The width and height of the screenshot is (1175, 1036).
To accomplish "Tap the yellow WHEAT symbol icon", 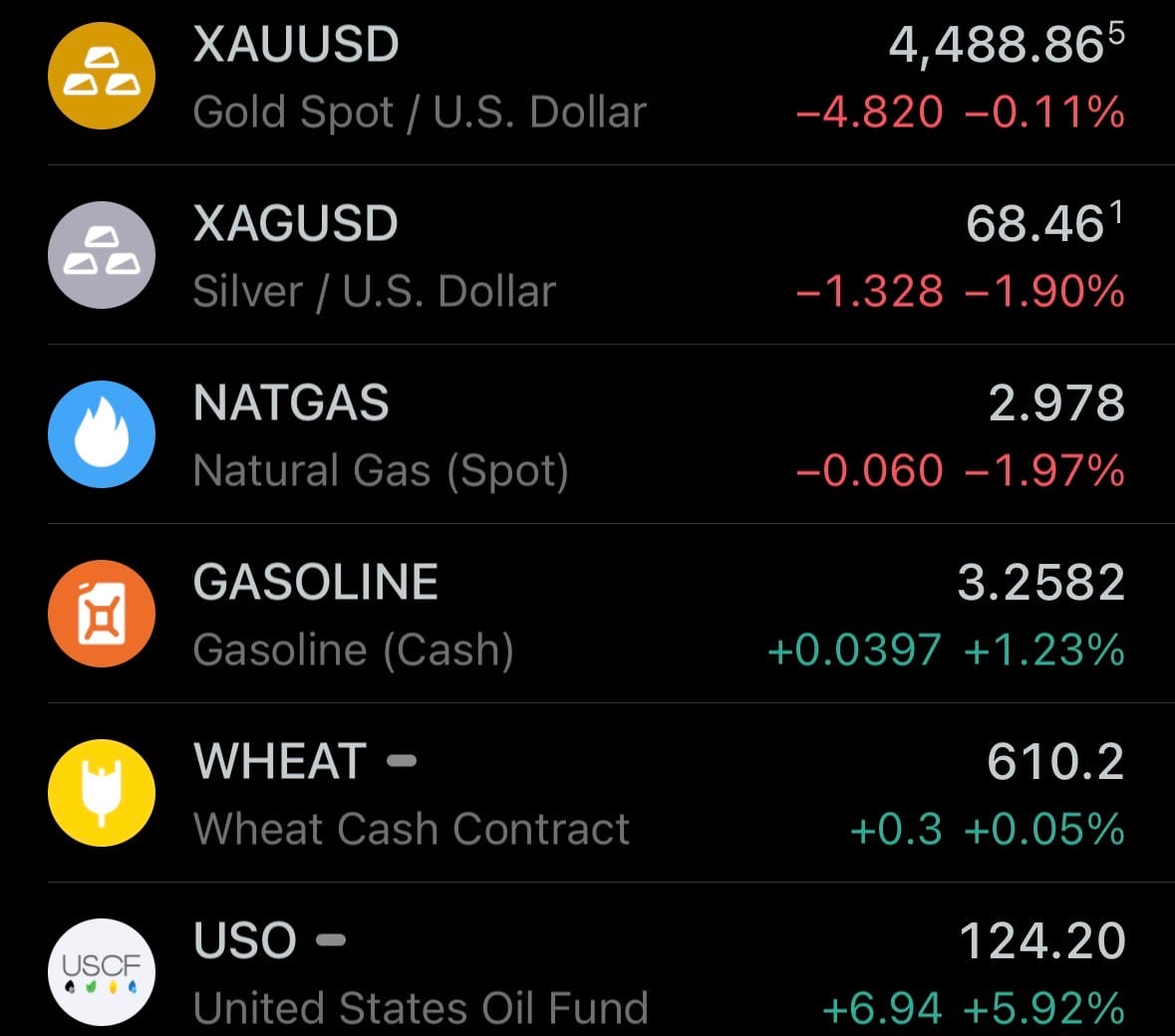I will tap(102, 793).
